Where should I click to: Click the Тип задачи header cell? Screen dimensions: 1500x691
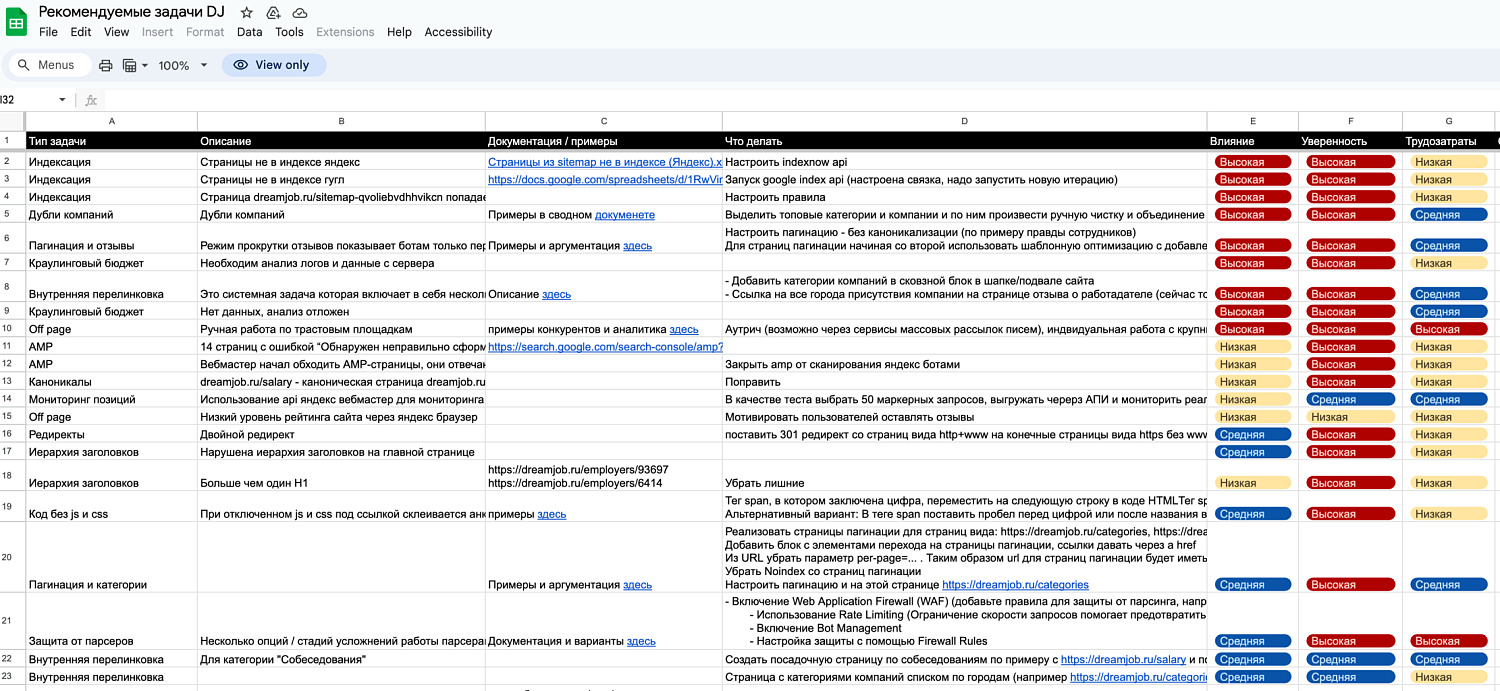111,141
